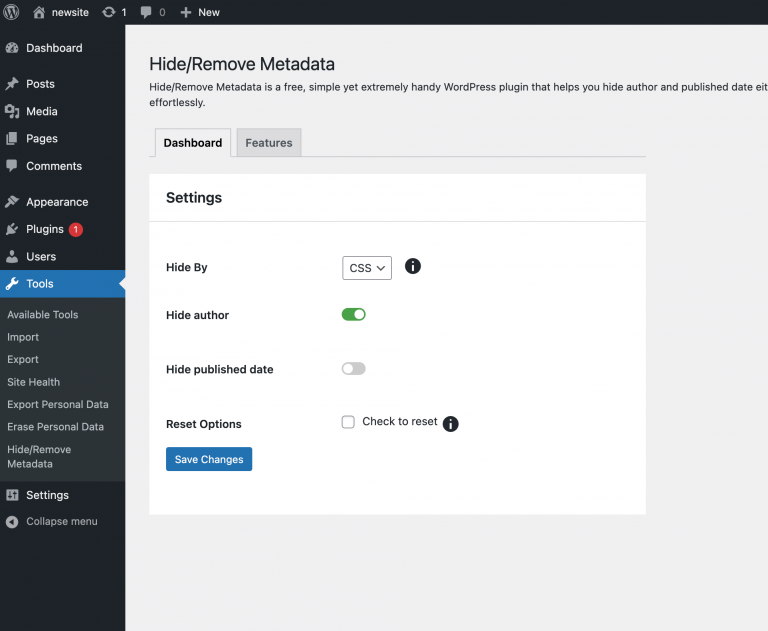Open Erase Personal Data link
Screen dimensions: 768x631
(55, 427)
